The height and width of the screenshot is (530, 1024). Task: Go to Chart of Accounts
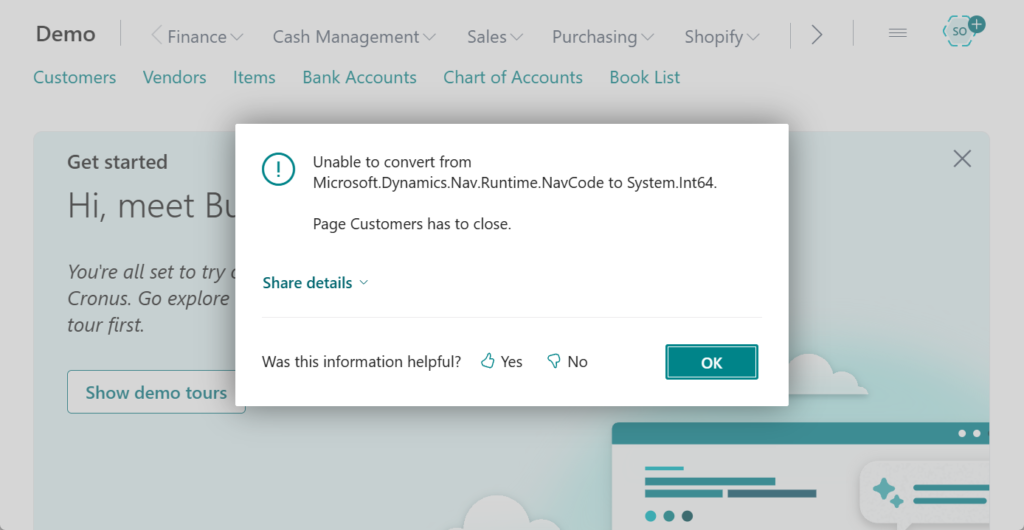coord(513,77)
